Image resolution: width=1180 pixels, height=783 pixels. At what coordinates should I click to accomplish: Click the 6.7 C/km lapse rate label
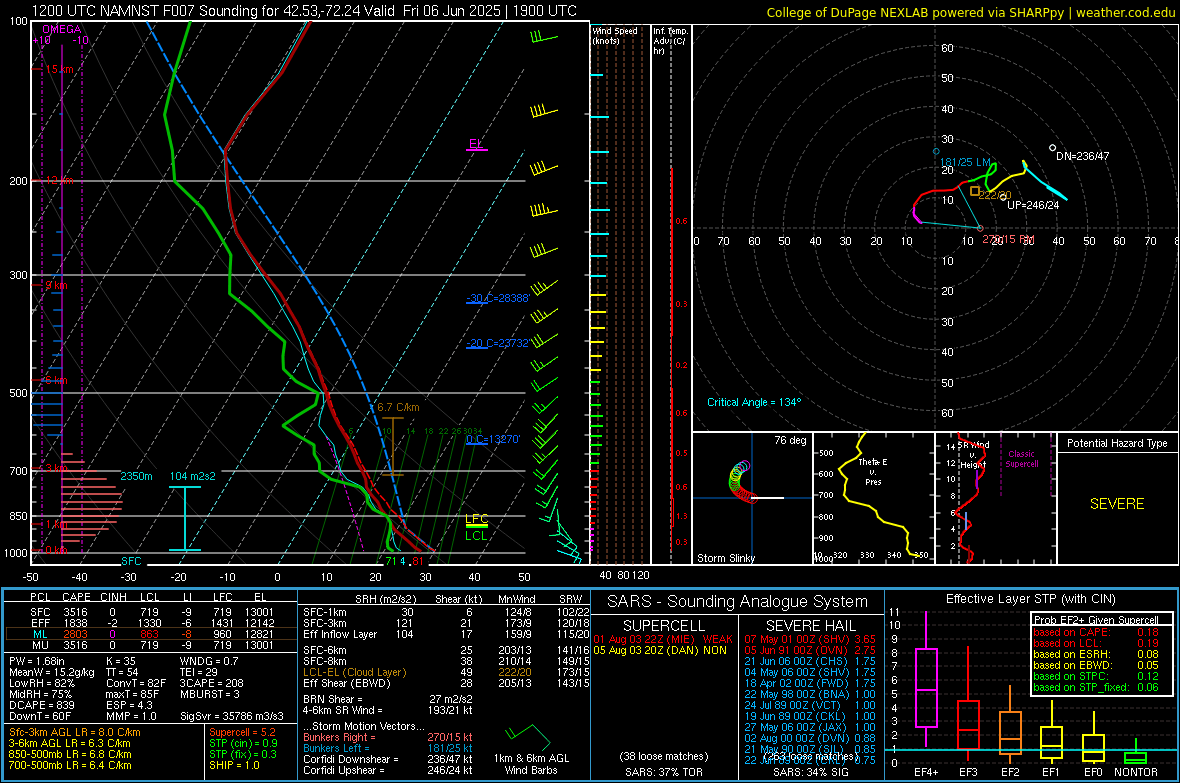398,407
